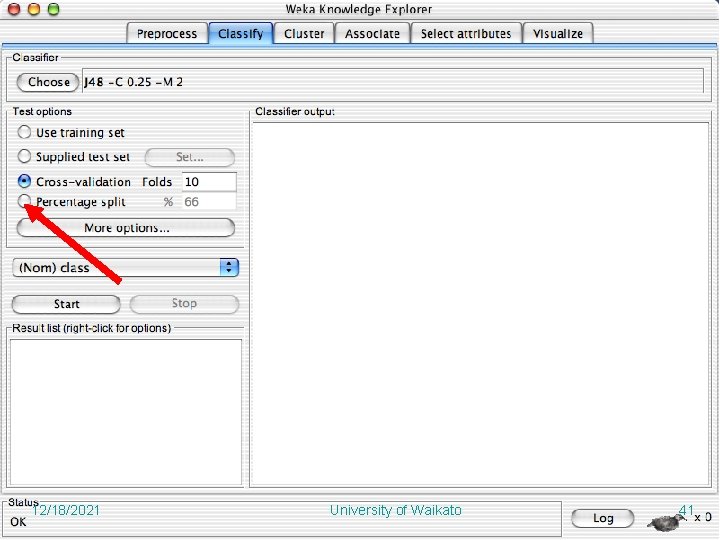Click the blue arrows of class combo box
Image resolution: width=720 pixels, height=540 pixels.
(x=229, y=267)
